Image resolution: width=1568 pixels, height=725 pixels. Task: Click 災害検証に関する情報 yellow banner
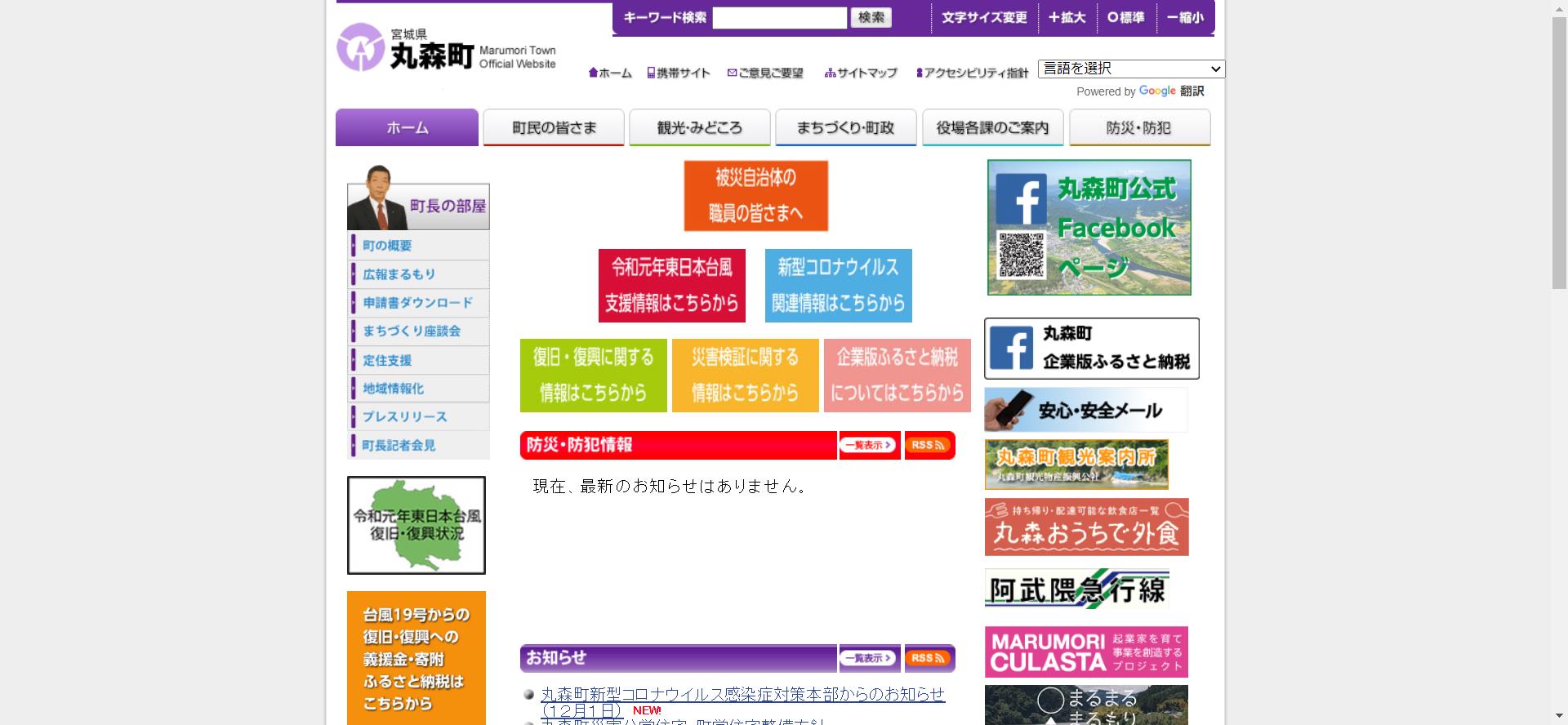(745, 376)
